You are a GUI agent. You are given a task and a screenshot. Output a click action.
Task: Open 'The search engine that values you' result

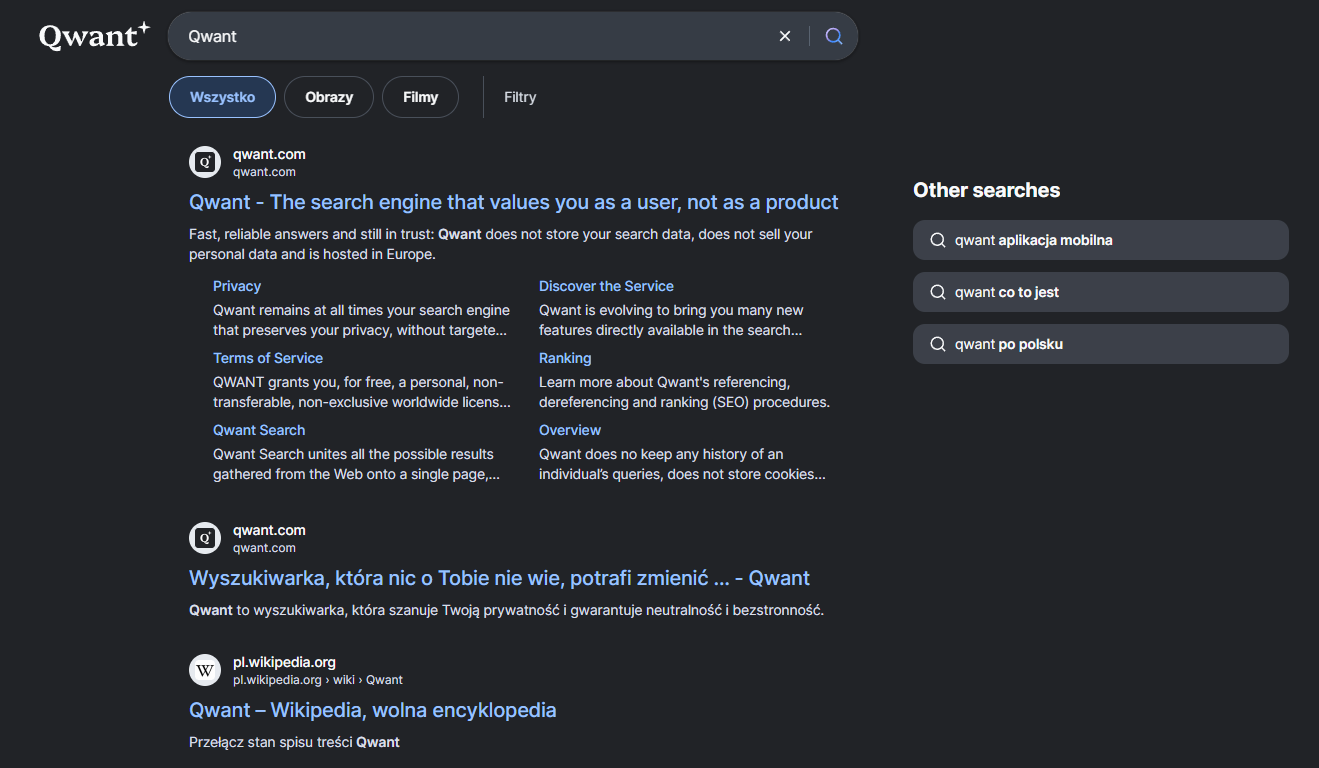(x=514, y=202)
